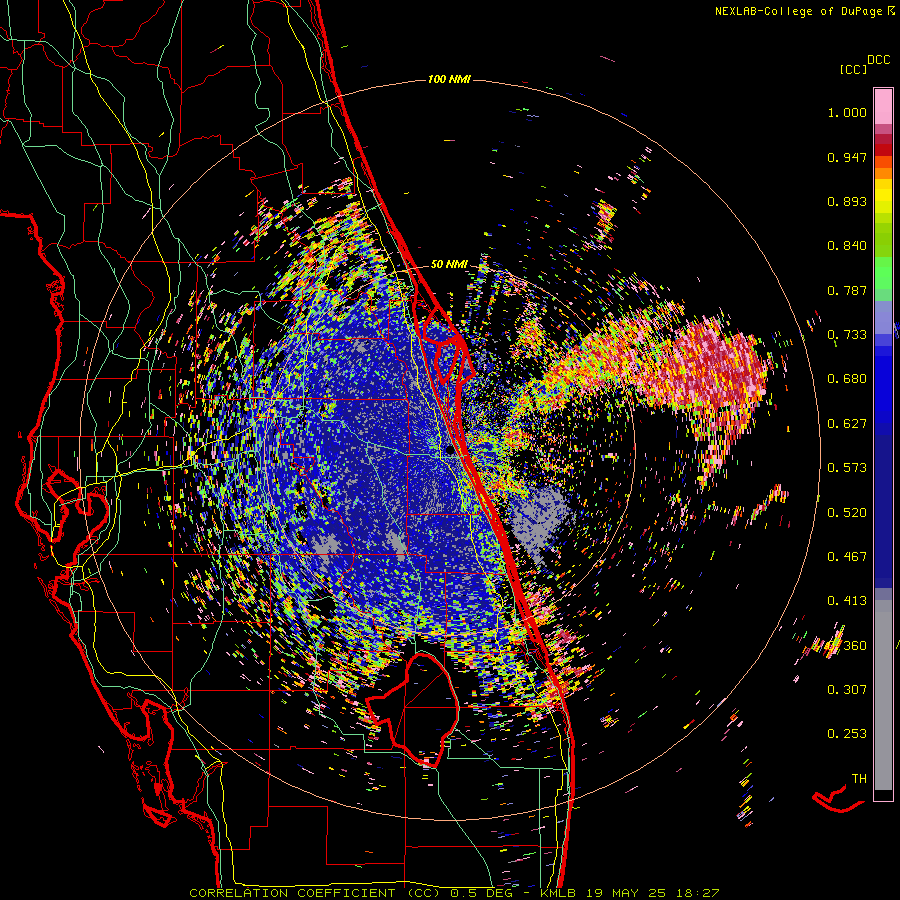Viewport: 900px width, 900px height.
Task: Click the 0.787 legend value
Action: 847,290
